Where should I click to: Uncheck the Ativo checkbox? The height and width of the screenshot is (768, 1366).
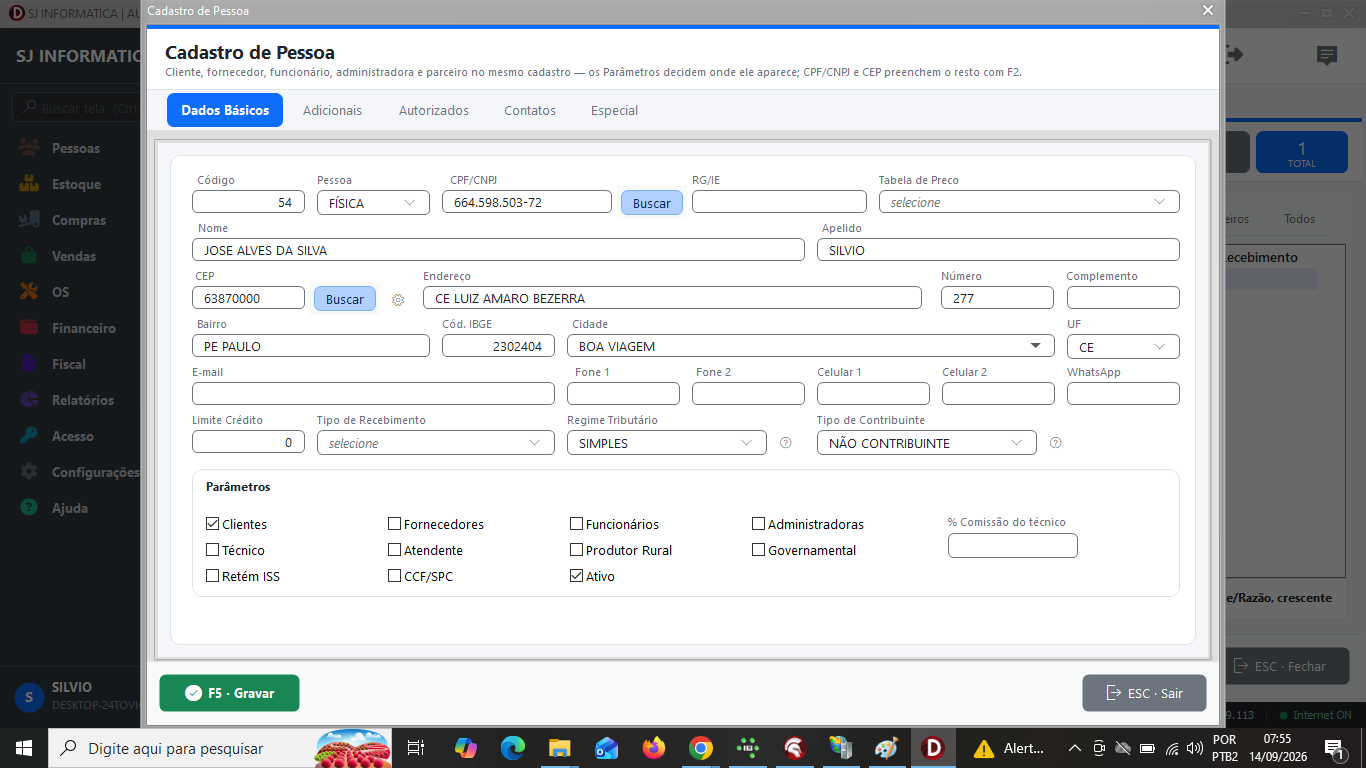tap(576, 576)
